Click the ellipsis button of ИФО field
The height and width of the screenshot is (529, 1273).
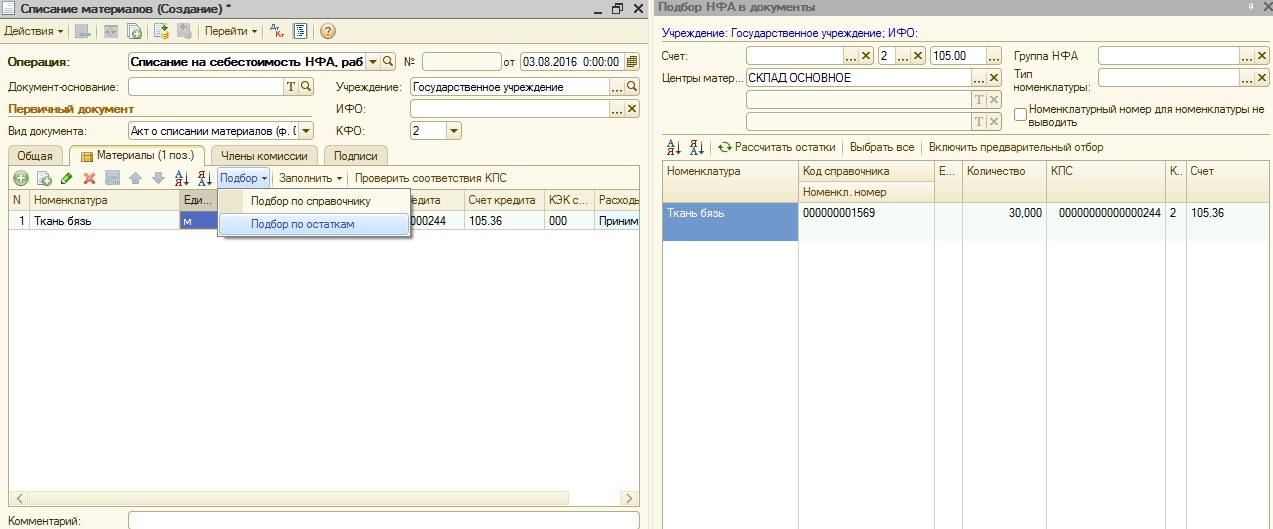[x=617, y=109]
